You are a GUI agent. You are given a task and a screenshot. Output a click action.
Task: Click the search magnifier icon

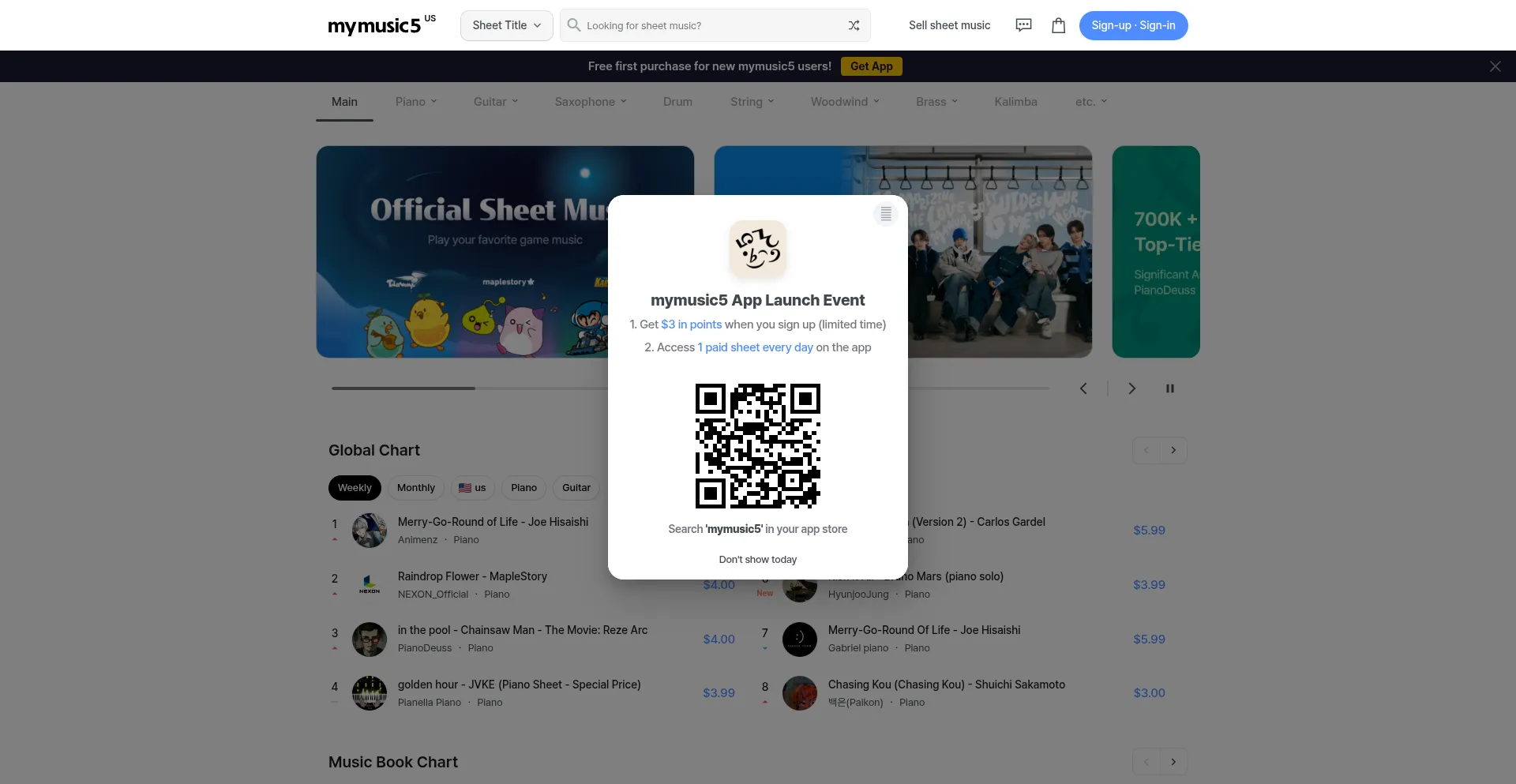[574, 25]
